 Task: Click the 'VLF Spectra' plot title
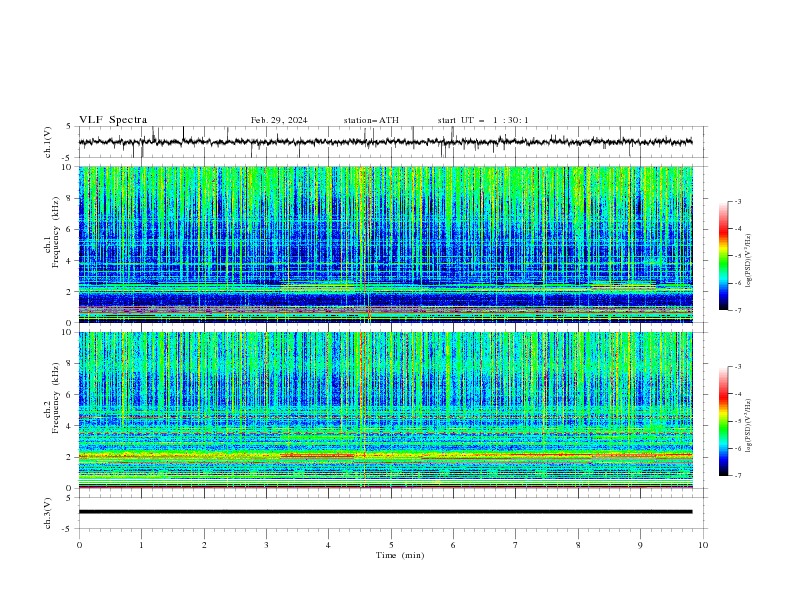[x=113, y=120]
